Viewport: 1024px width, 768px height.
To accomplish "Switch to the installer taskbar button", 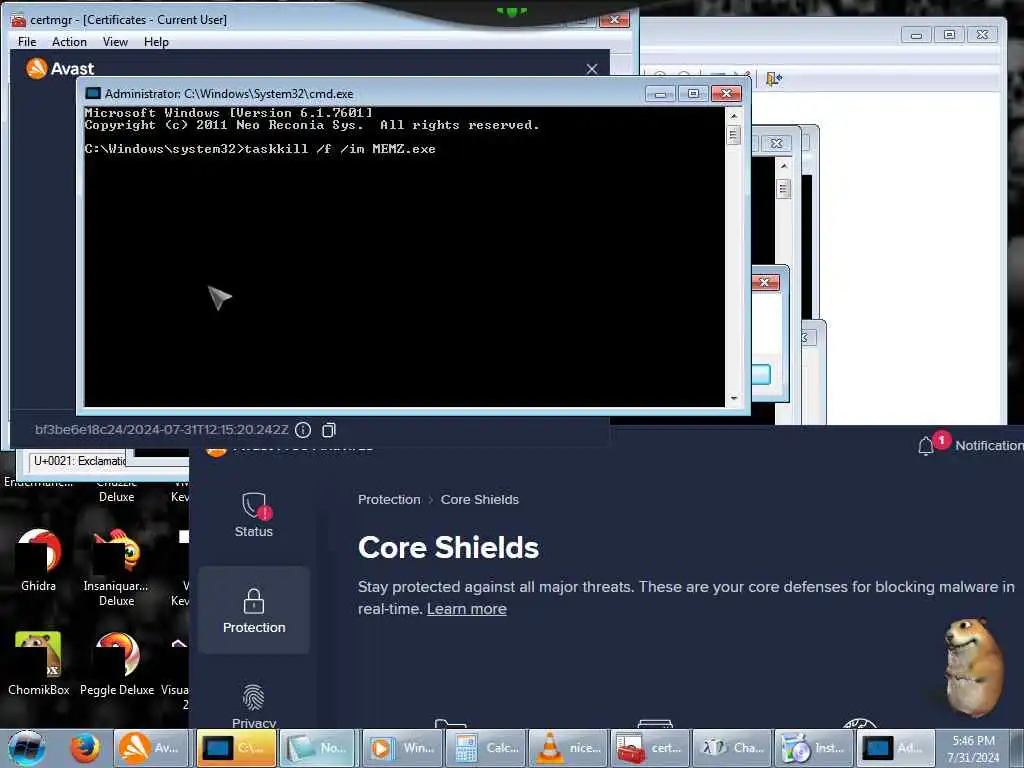I will [x=815, y=748].
